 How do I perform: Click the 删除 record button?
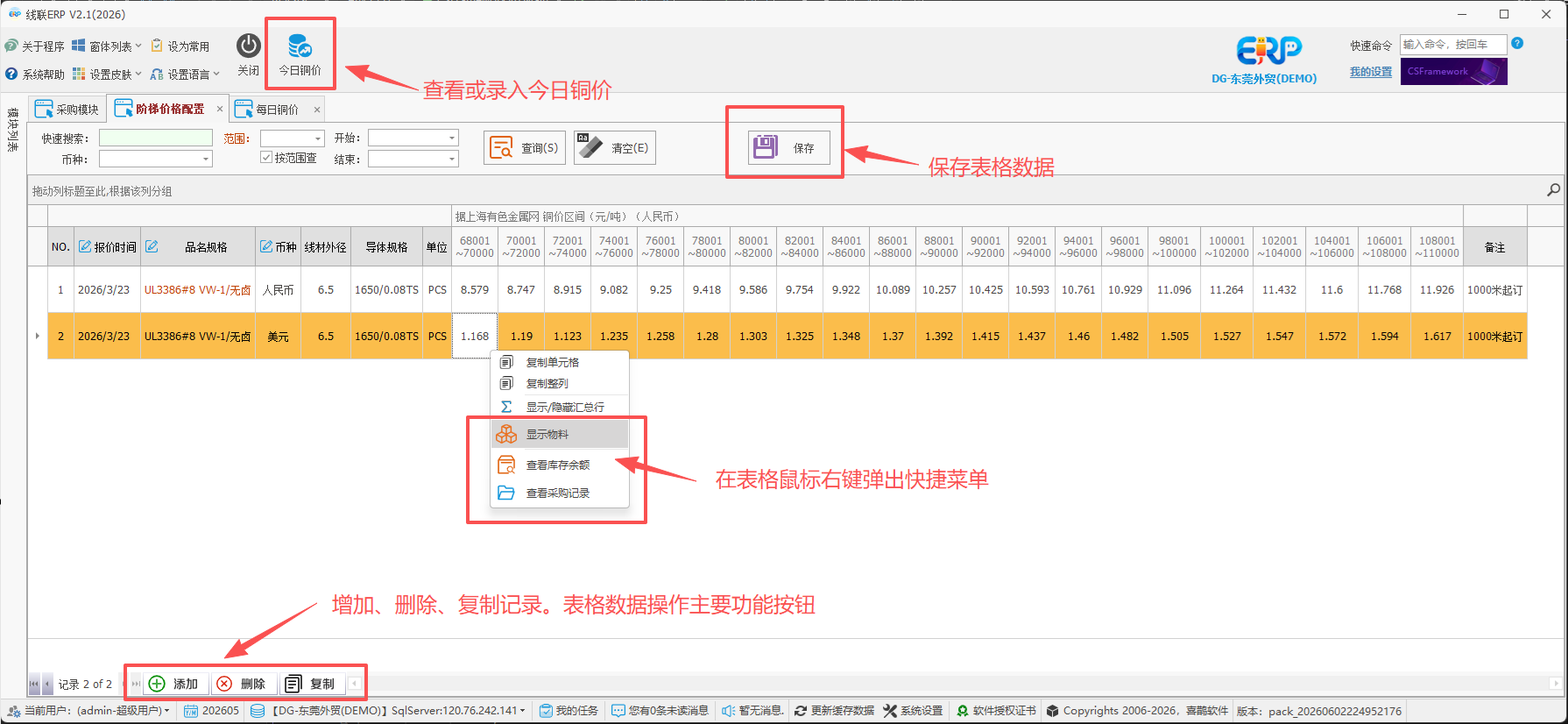[243, 684]
